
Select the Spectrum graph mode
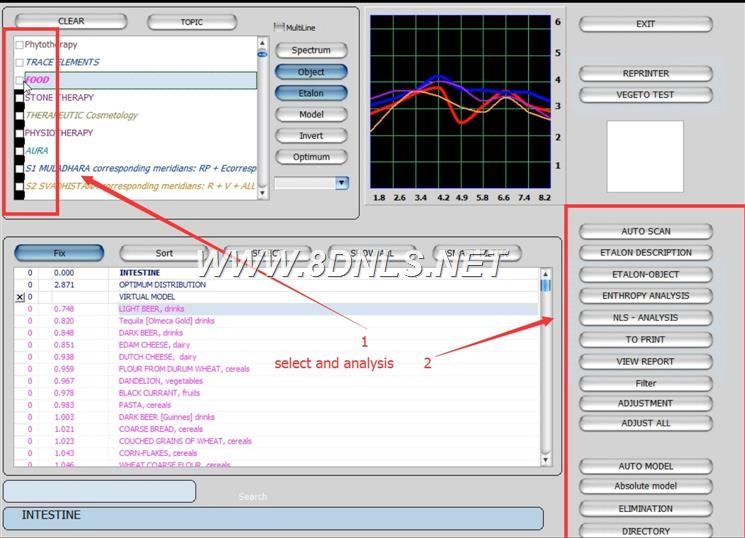point(310,51)
